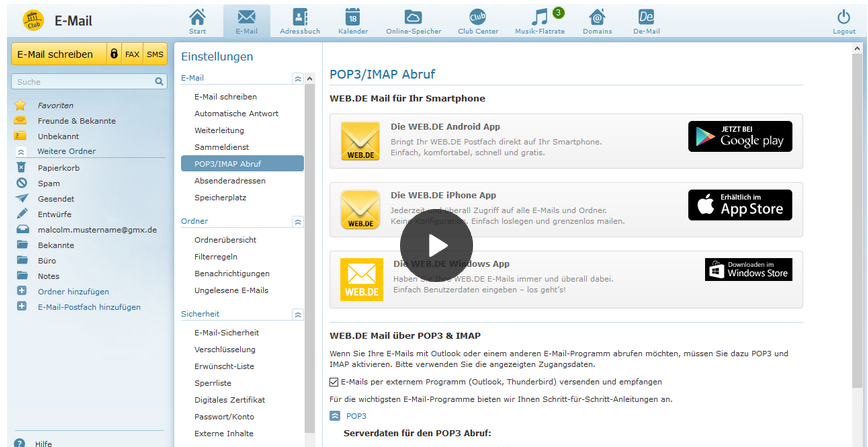
Task: Open Filterregeln settings
Action: tap(216, 256)
